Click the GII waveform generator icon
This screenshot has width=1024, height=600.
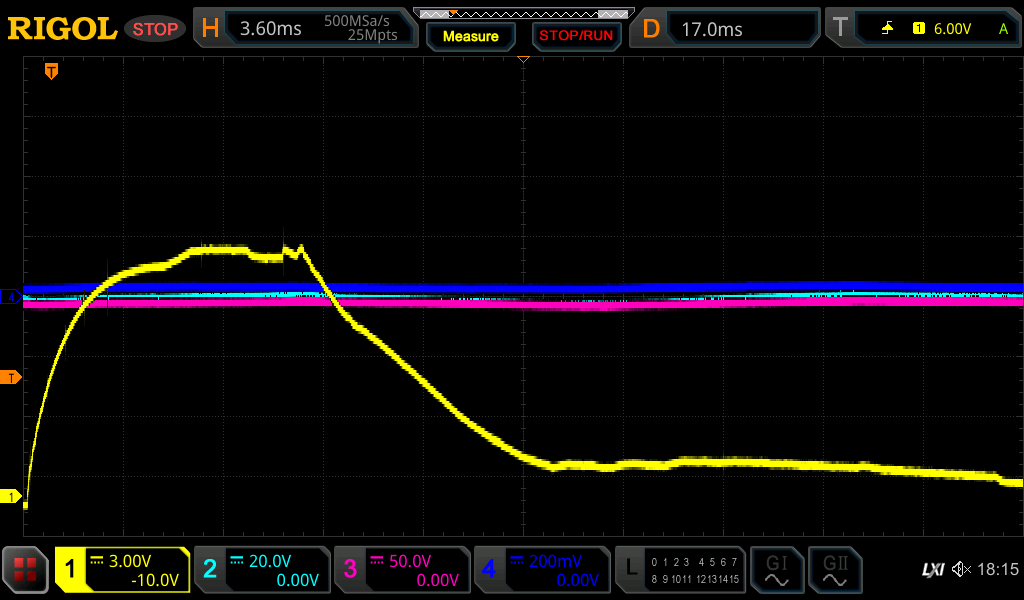(x=833, y=570)
